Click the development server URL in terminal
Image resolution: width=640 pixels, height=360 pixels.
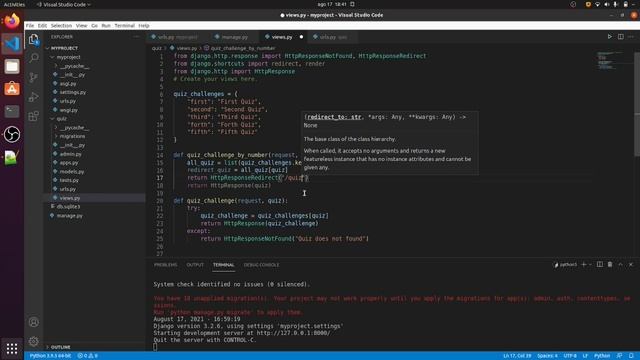[x=293, y=333]
